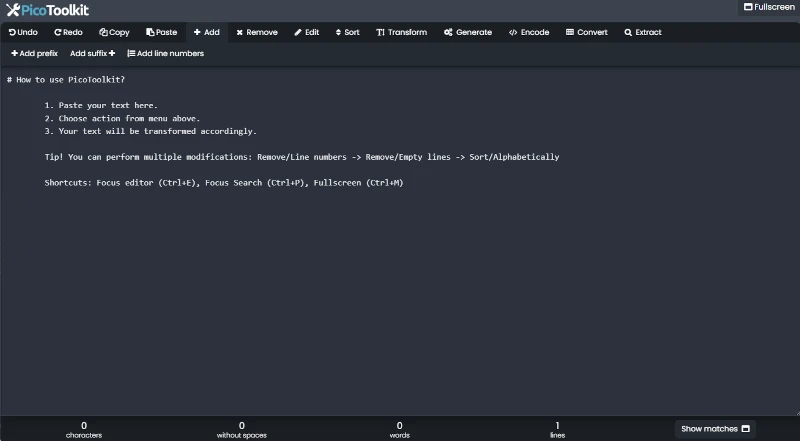Click the Add prefix option
The width and height of the screenshot is (800, 441).
tap(35, 53)
